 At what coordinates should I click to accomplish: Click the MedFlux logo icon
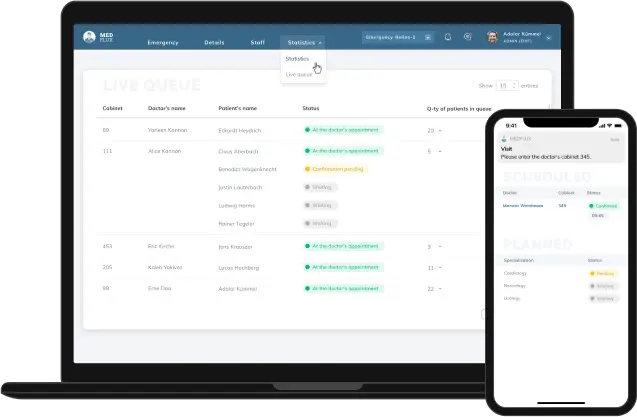point(90,37)
